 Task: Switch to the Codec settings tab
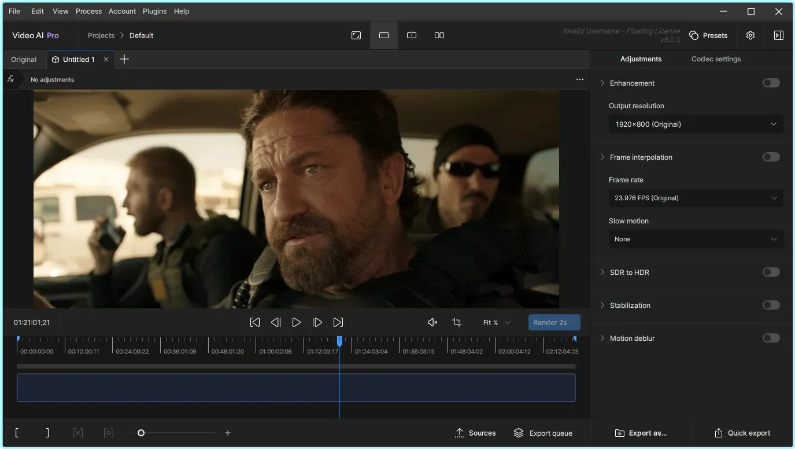coord(716,59)
